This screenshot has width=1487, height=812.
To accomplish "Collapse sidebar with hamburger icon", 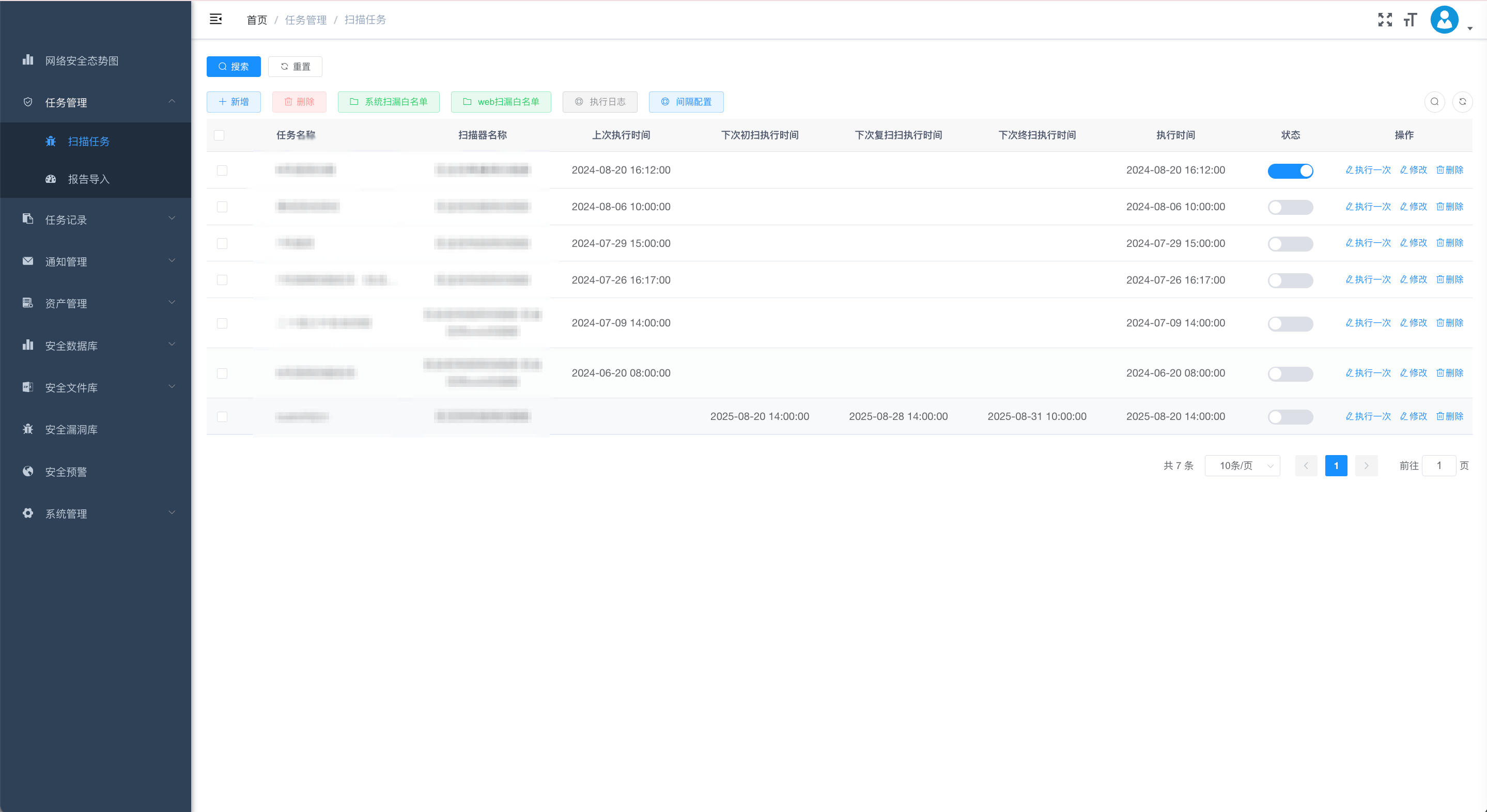I will click(215, 19).
